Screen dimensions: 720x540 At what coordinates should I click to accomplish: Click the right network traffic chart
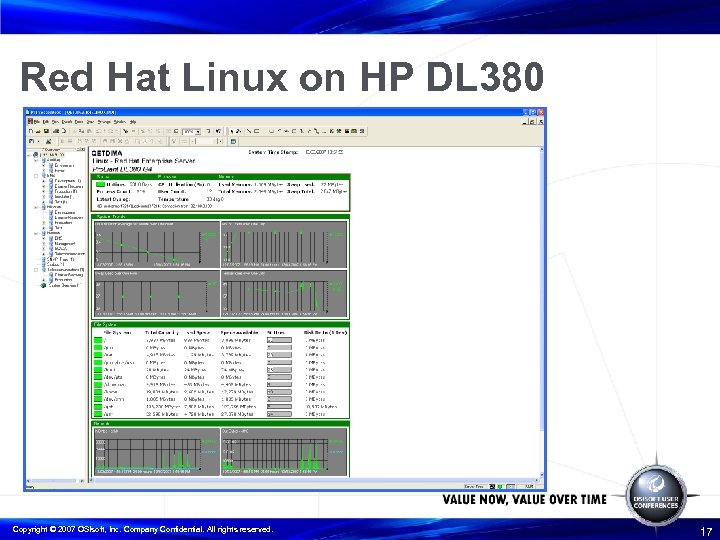[x=284, y=452]
